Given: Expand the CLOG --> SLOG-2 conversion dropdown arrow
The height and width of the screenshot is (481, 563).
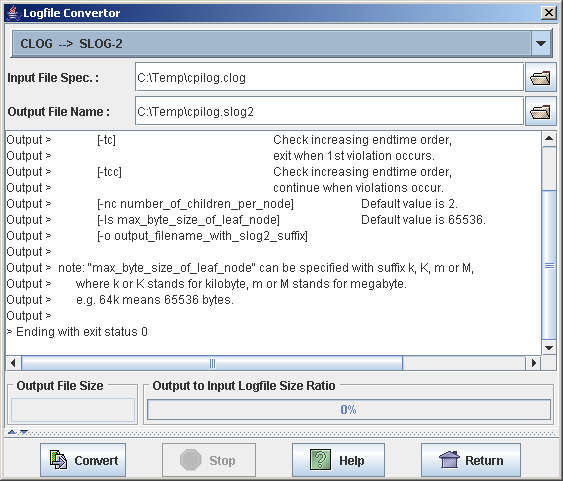Looking at the screenshot, I should coord(541,43).
